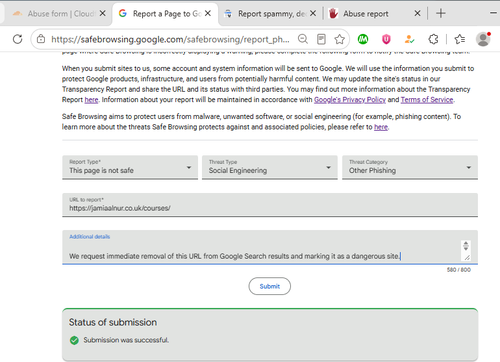
Task: Open the orange person checkmark extension icon
Action: click(x=409, y=39)
